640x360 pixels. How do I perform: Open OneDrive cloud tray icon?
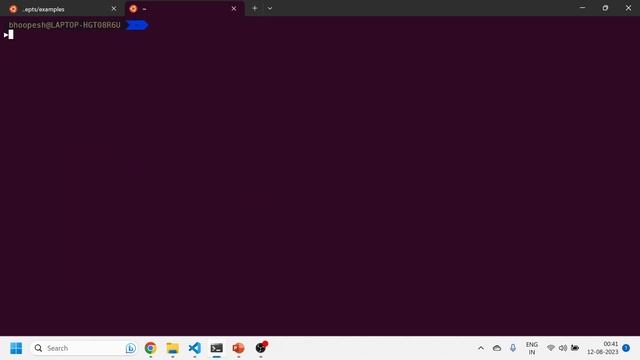pos(497,348)
